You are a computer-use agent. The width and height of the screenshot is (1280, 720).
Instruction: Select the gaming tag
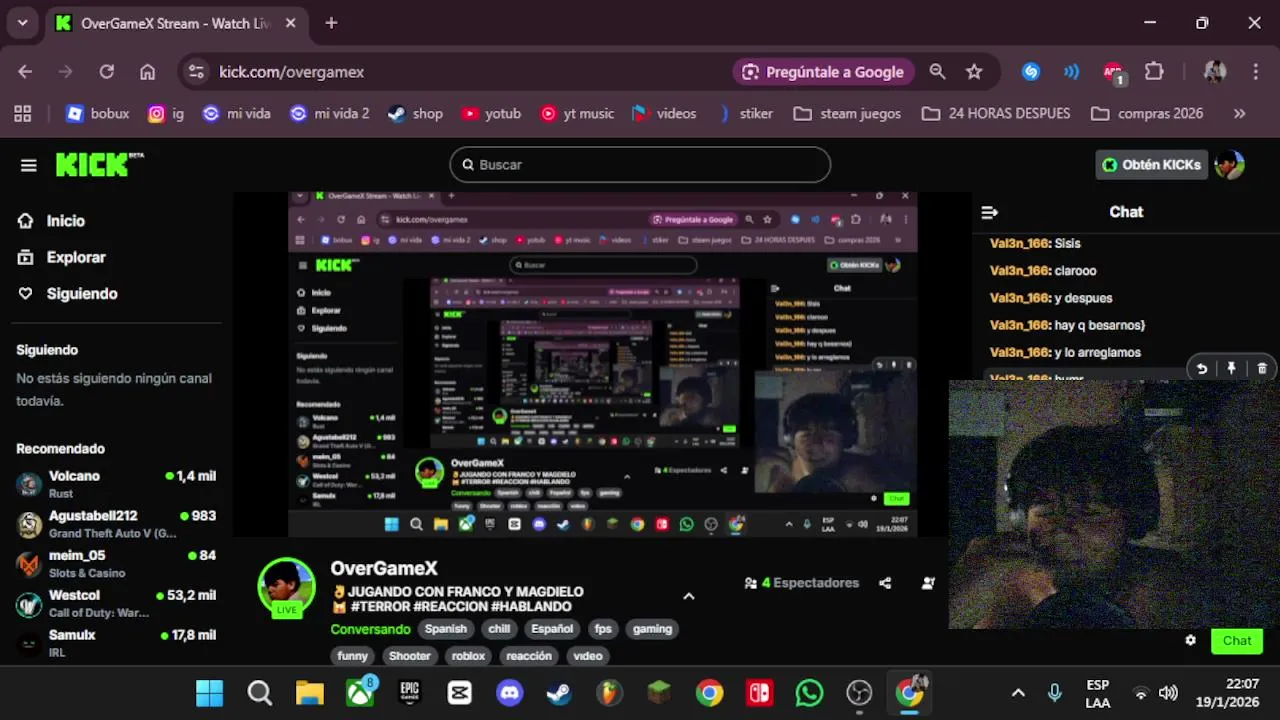click(652, 629)
